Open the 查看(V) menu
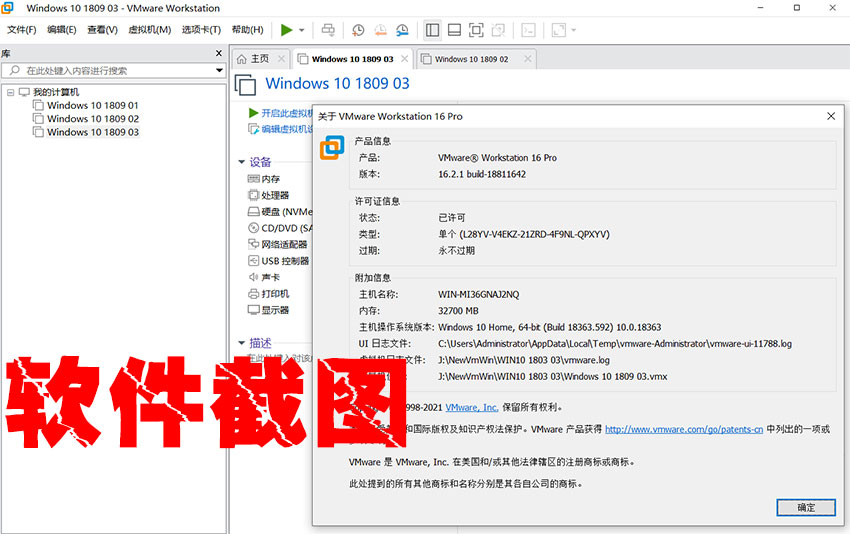 pyautogui.click(x=102, y=30)
